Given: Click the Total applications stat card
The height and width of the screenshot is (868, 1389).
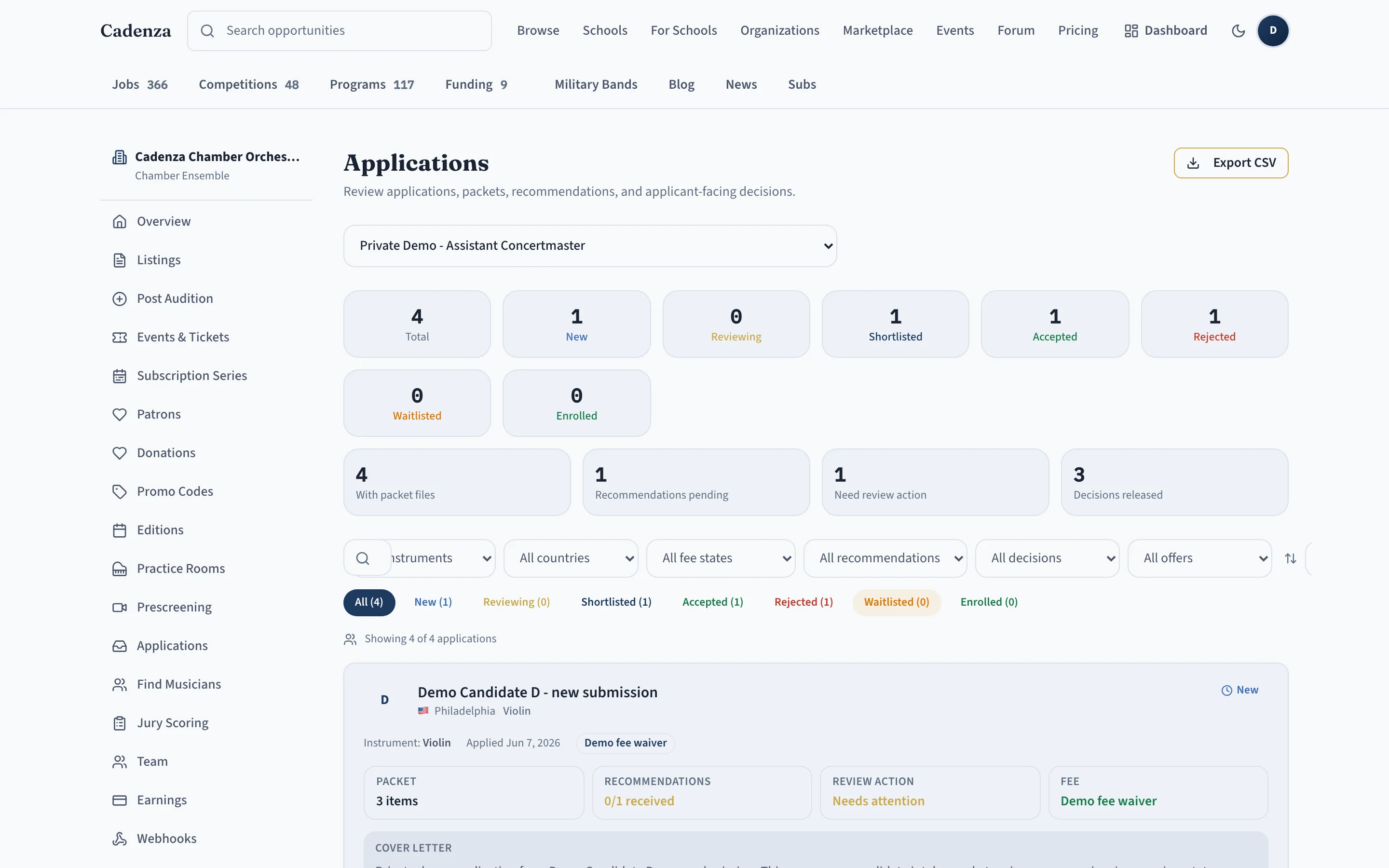Looking at the screenshot, I should tap(417, 324).
